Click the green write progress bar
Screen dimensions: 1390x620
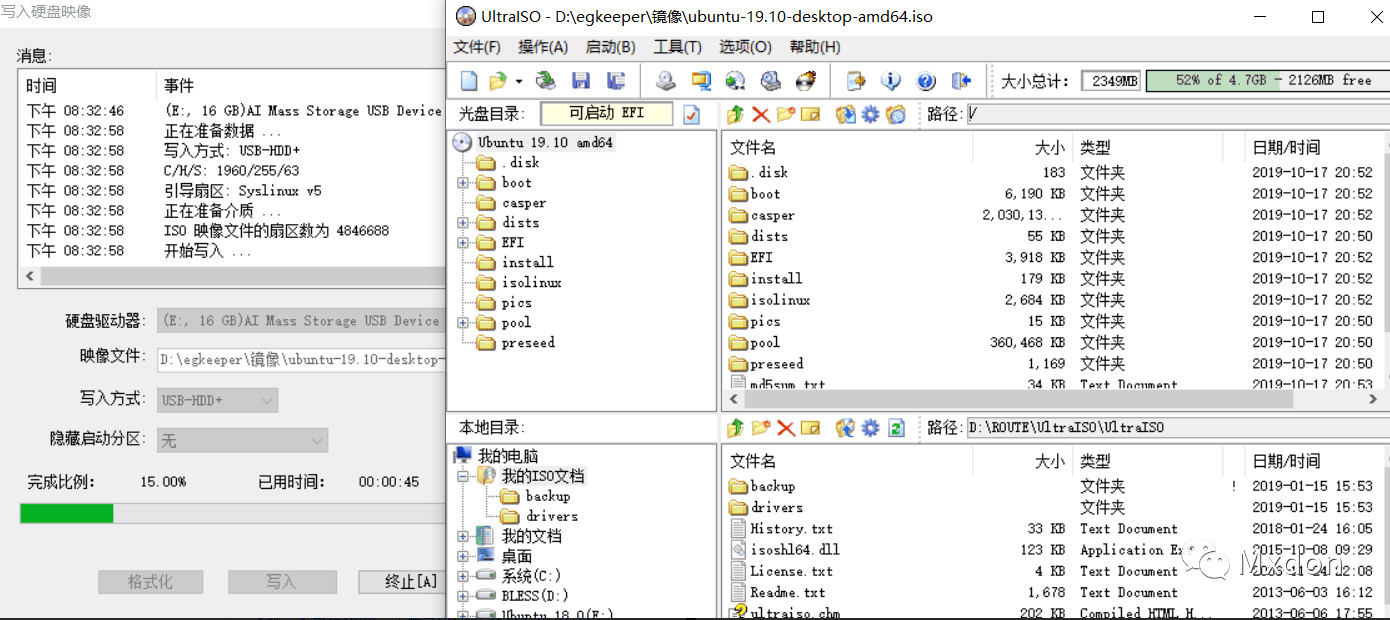(x=66, y=513)
